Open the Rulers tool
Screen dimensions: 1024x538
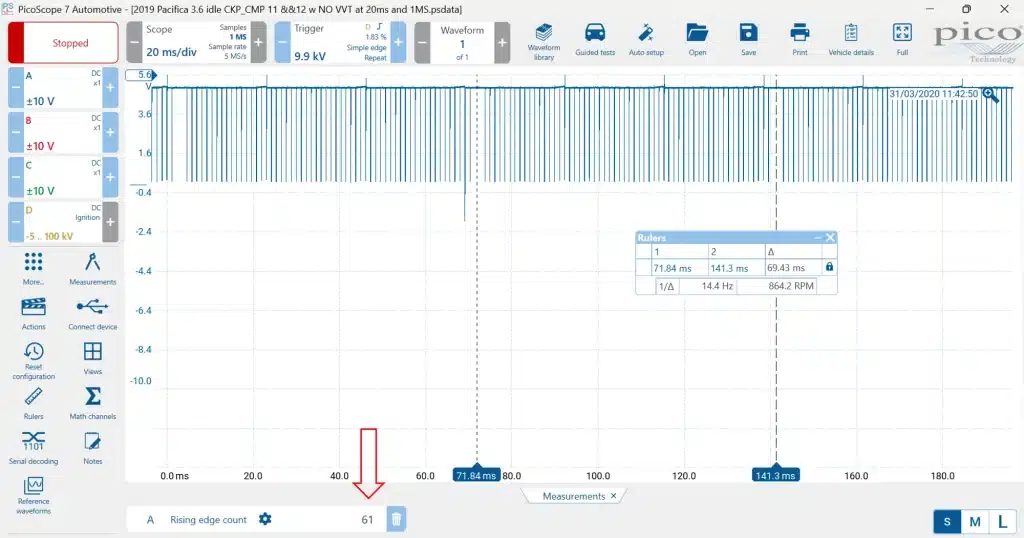tap(33, 403)
